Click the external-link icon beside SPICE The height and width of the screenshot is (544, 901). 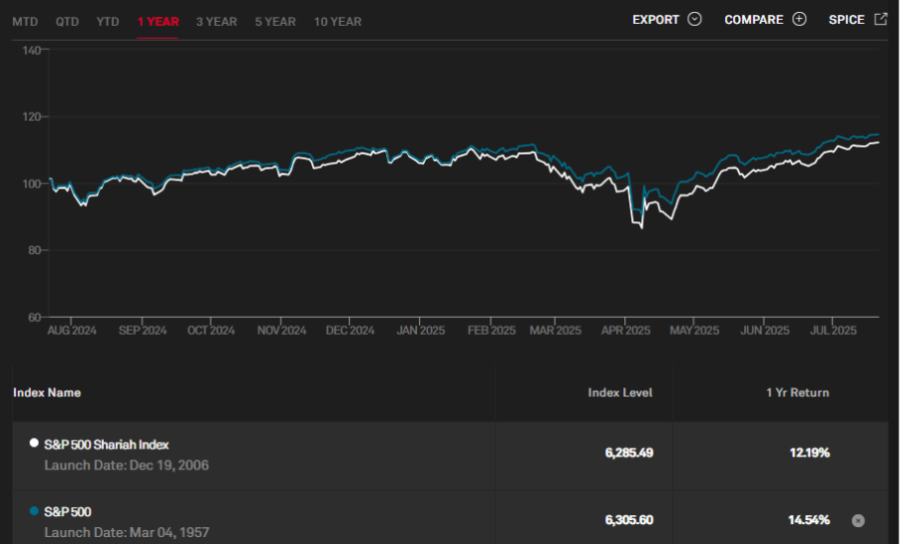[880, 19]
